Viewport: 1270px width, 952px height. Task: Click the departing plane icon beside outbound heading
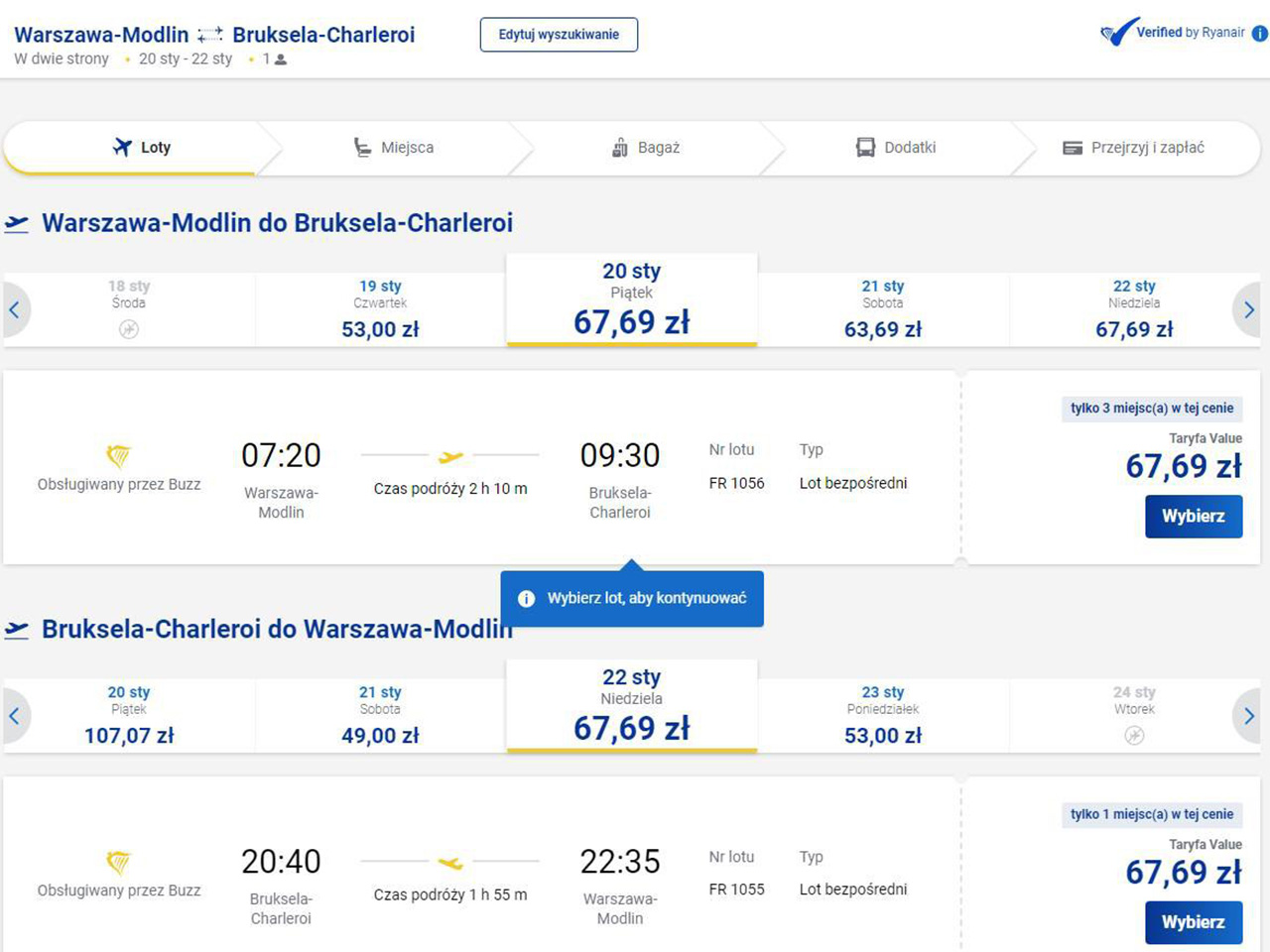17,223
